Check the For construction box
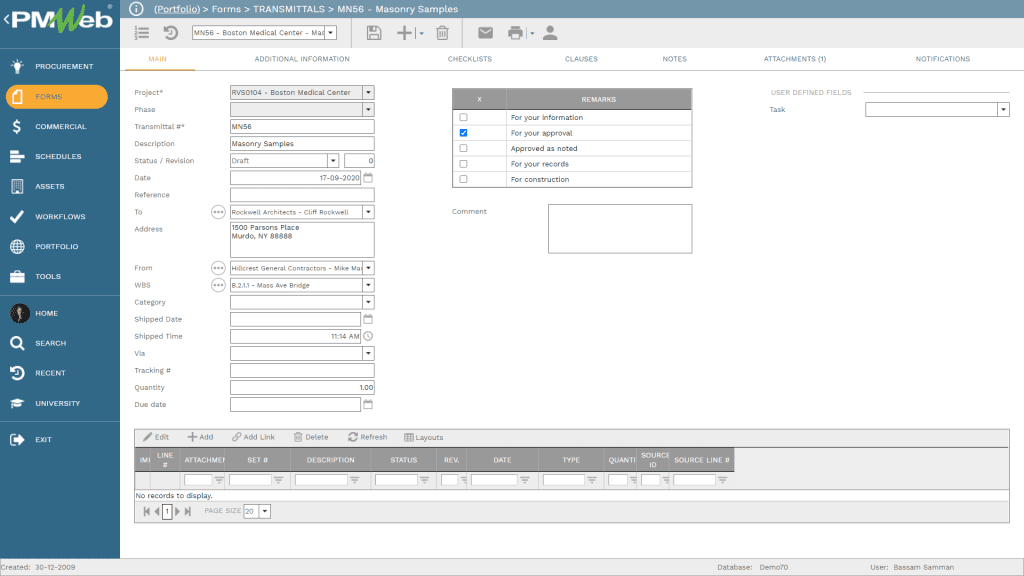 click(x=464, y=179)
